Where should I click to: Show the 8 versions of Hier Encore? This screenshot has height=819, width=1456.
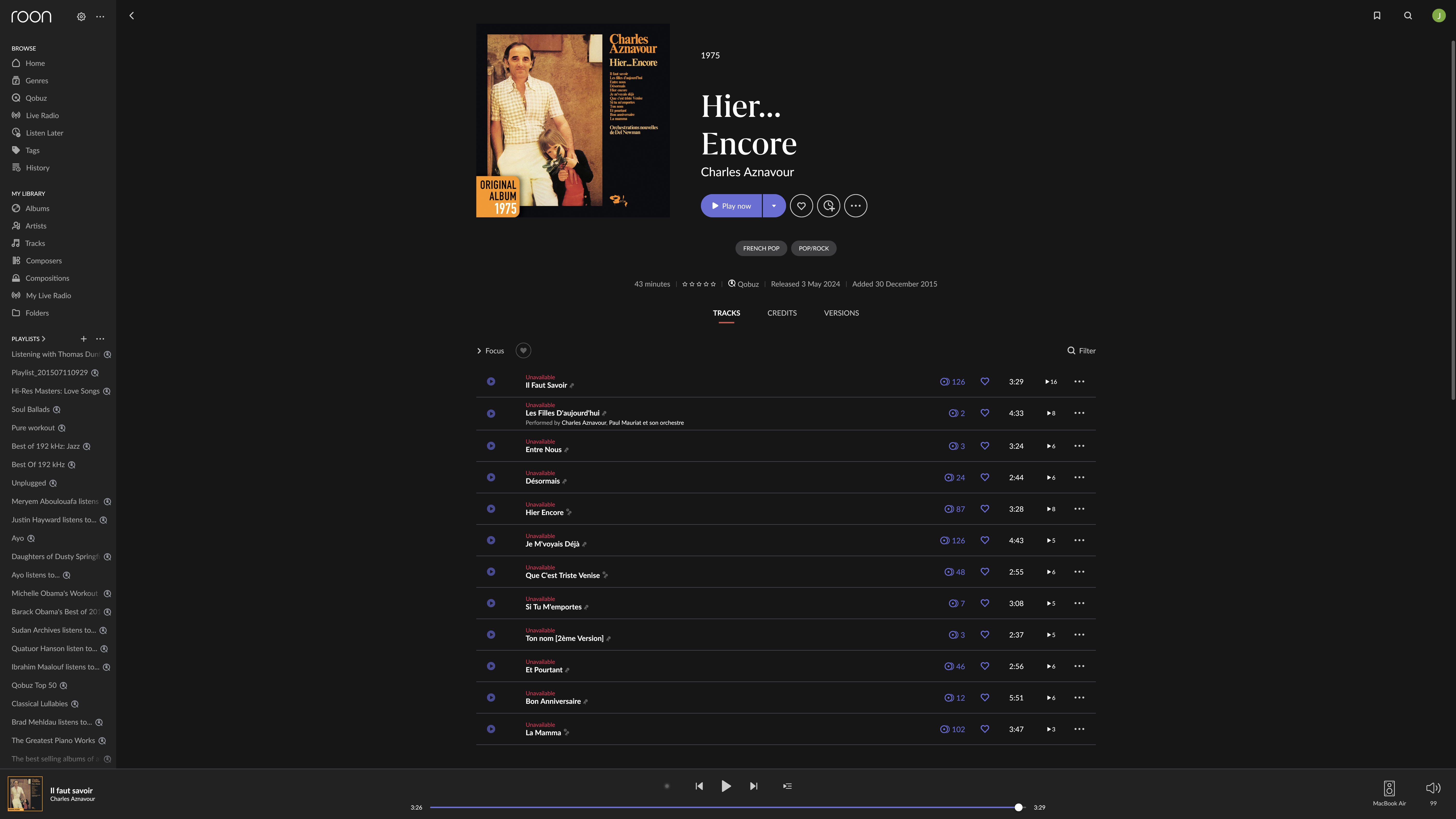(1051, 509)
